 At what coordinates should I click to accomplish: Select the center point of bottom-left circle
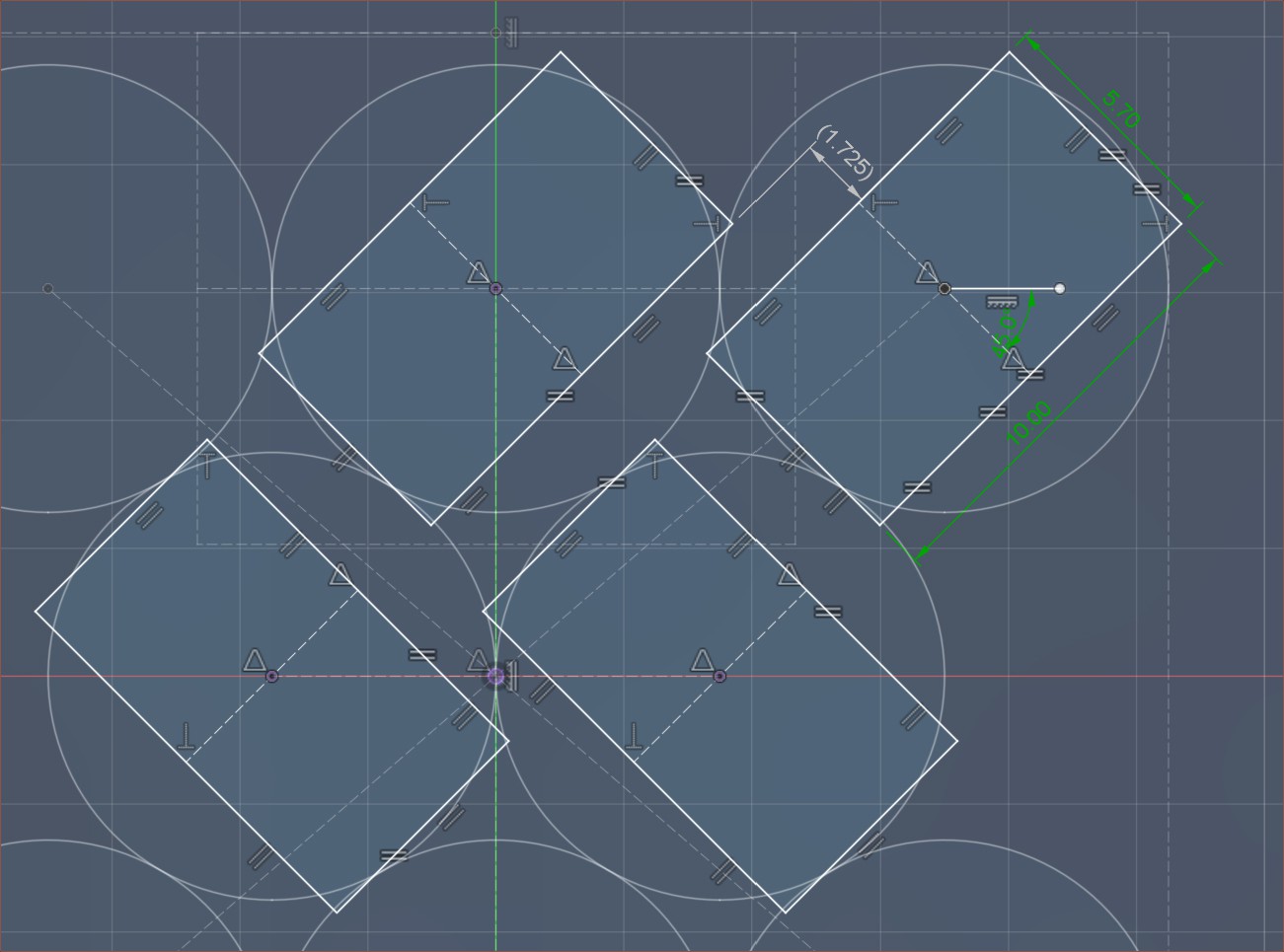(x=272, y=677)
